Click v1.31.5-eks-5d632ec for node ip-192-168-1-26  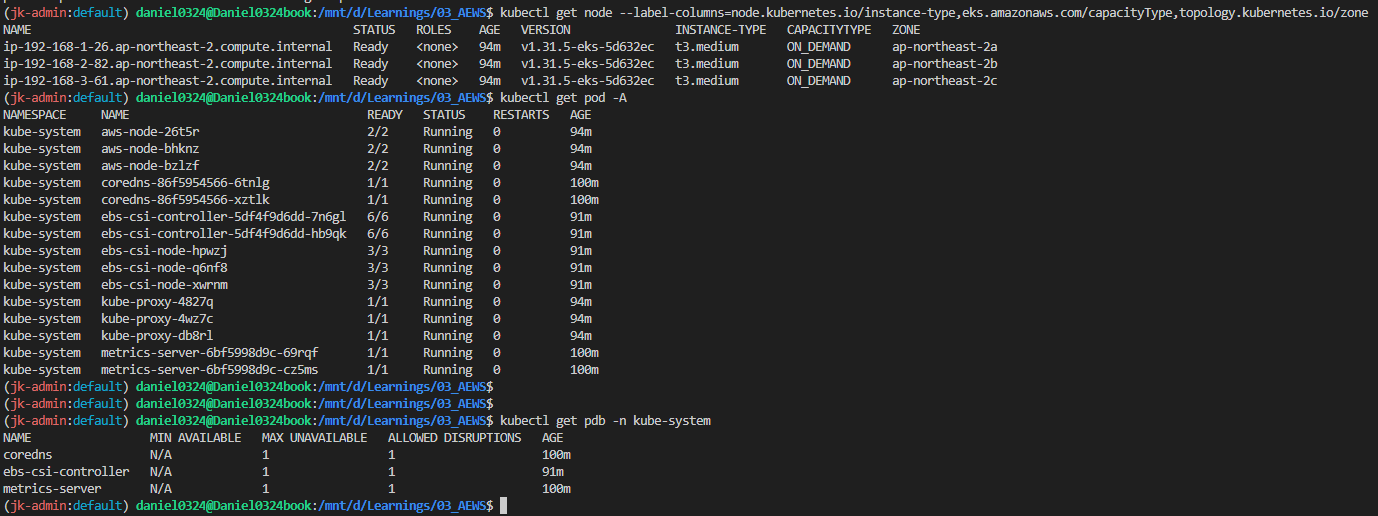588,47
